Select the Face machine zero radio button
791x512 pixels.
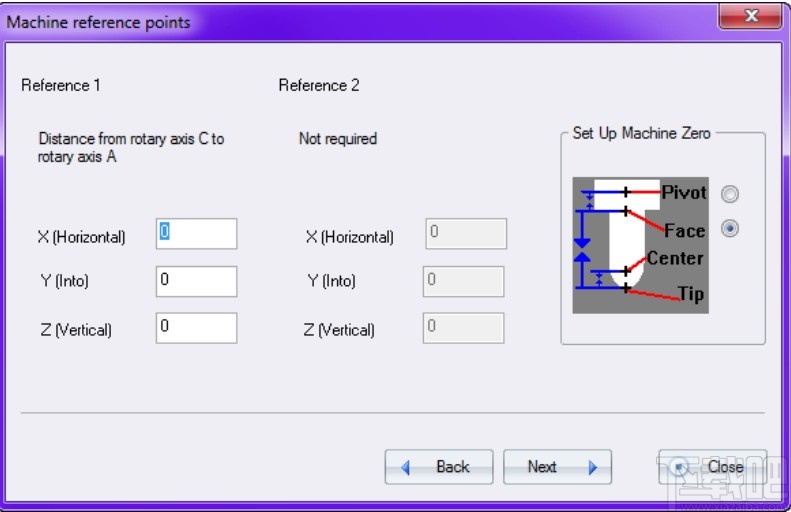[730, 229]
